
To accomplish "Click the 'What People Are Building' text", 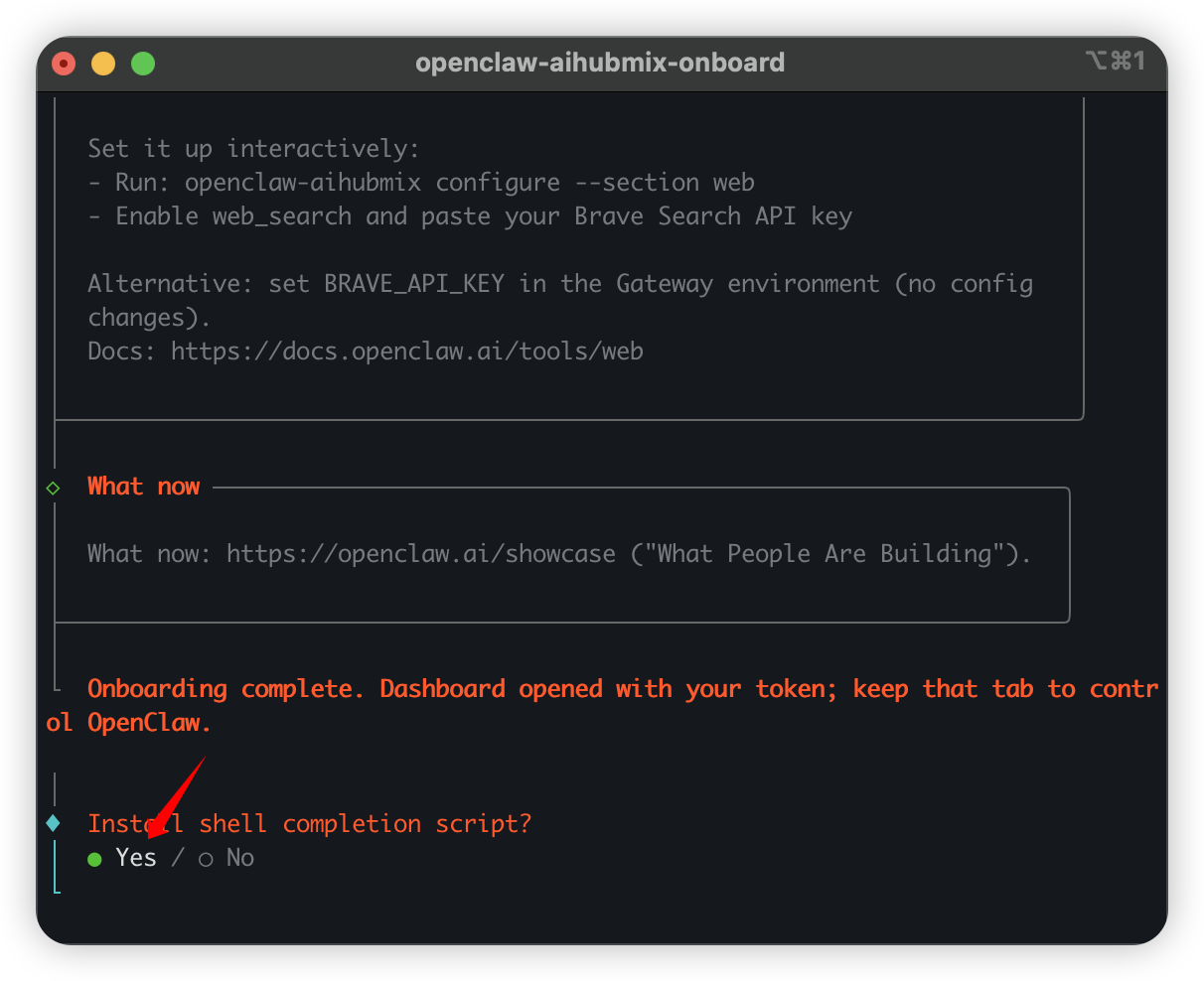I will click(x=824, y=554).
